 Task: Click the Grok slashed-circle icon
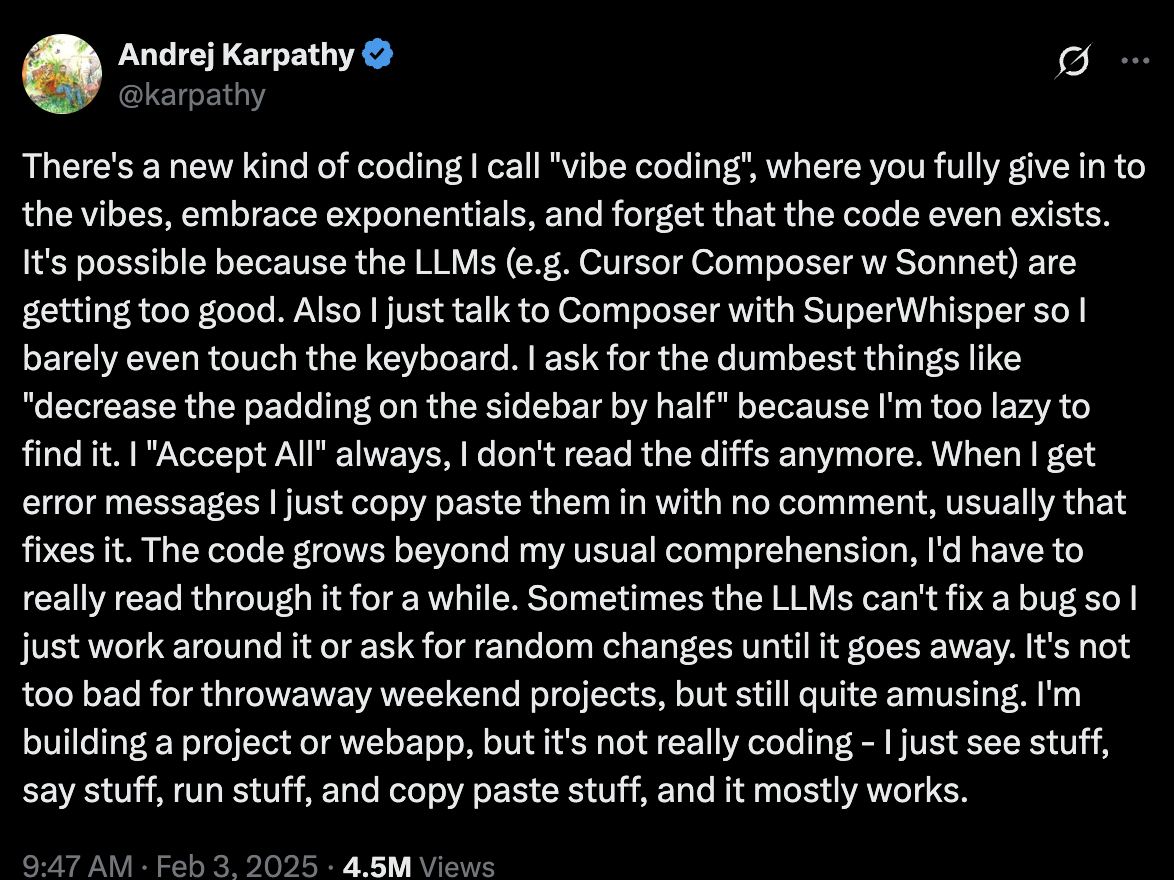1073,62
